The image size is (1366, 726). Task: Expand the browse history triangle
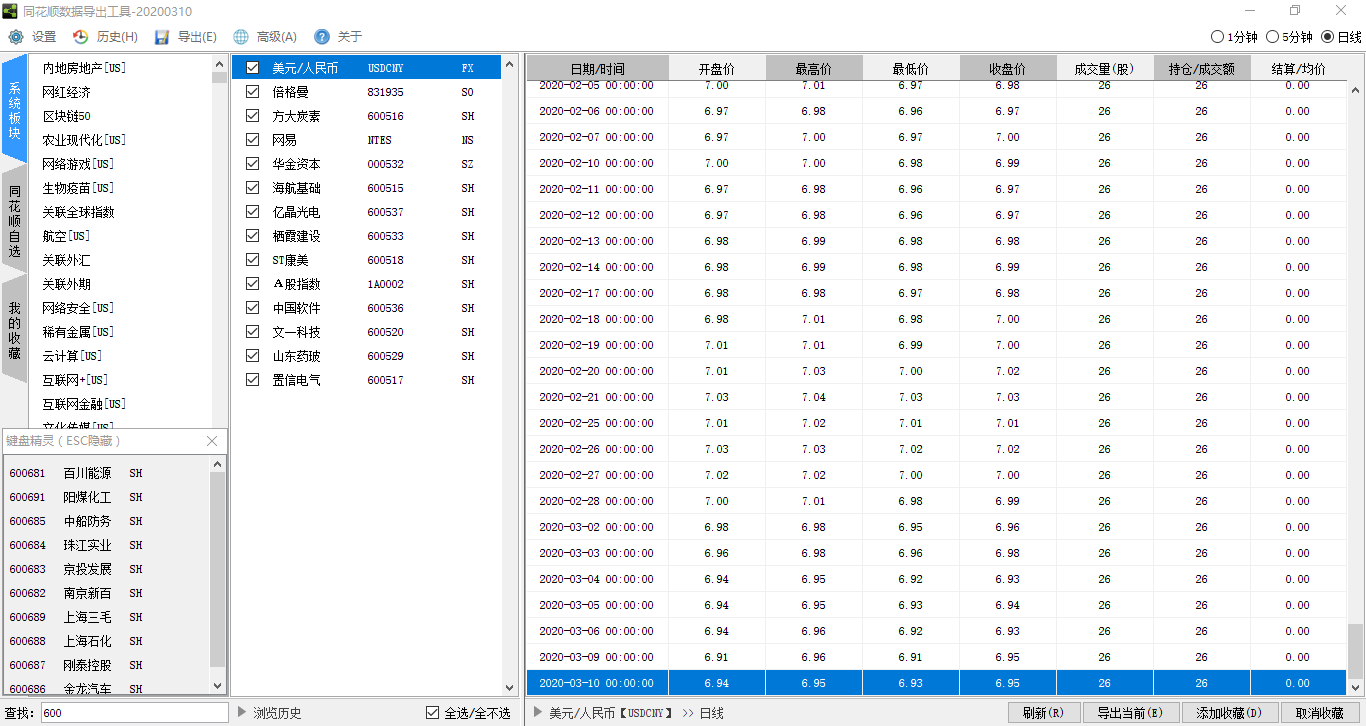242,712
